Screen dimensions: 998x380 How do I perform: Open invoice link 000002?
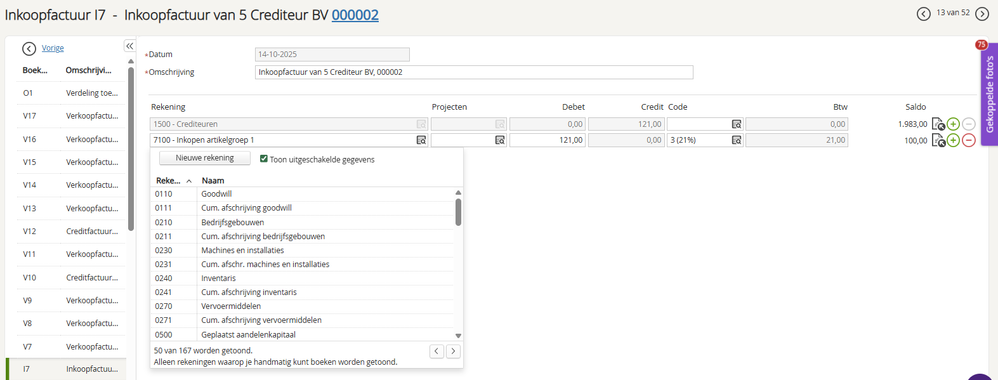[x=355, y=15]
